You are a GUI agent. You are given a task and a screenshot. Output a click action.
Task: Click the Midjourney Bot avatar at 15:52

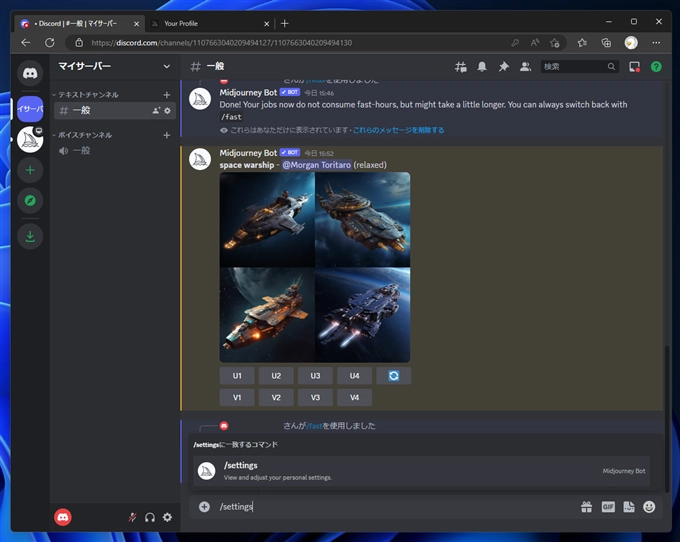(x=200, y=159)
